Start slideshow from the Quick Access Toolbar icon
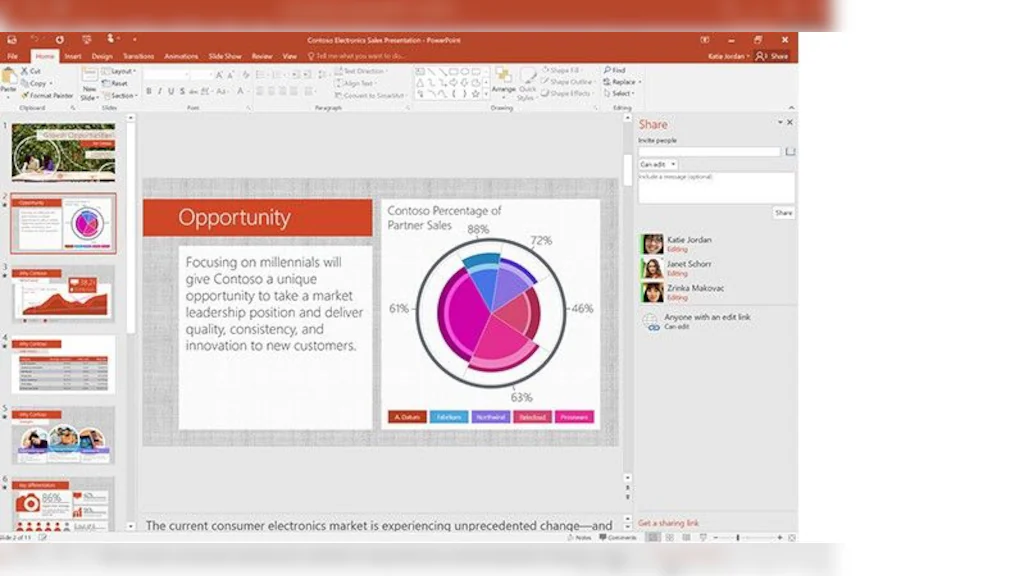1024x576 pixels. (x=86, y=40)
